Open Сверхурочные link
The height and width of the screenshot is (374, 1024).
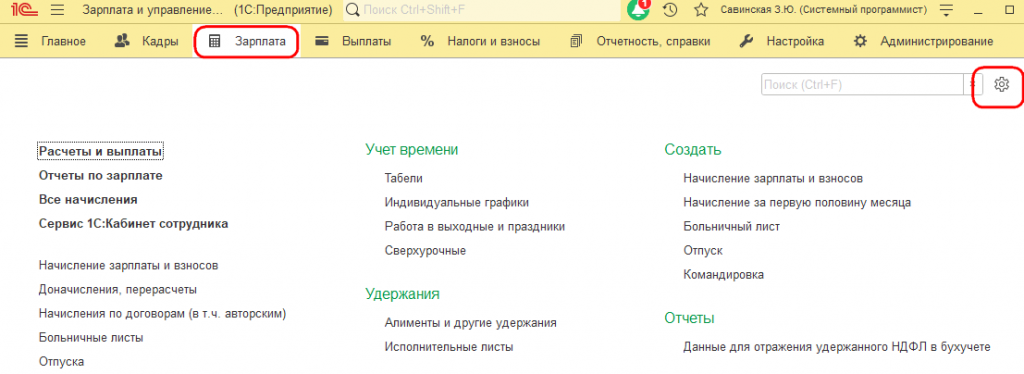tap(425, 251)
